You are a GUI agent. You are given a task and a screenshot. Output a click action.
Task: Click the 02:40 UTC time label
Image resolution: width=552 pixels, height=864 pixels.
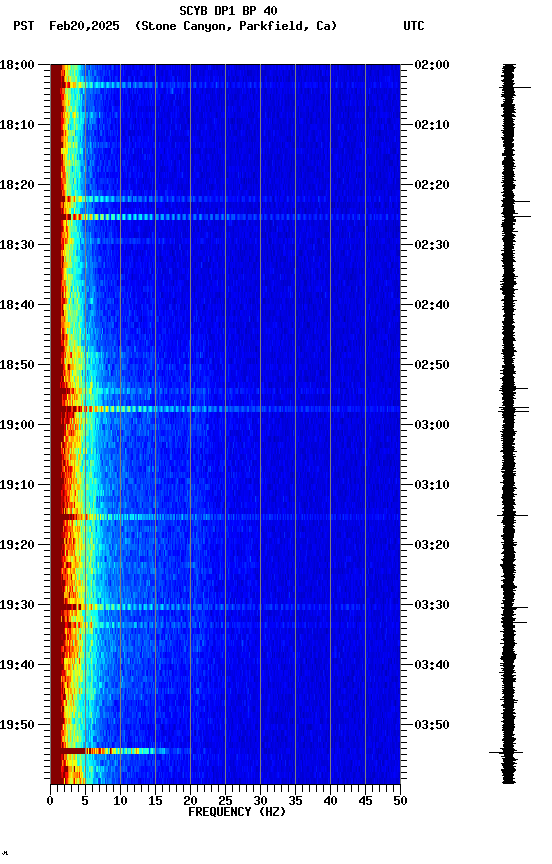pos(432,305)
